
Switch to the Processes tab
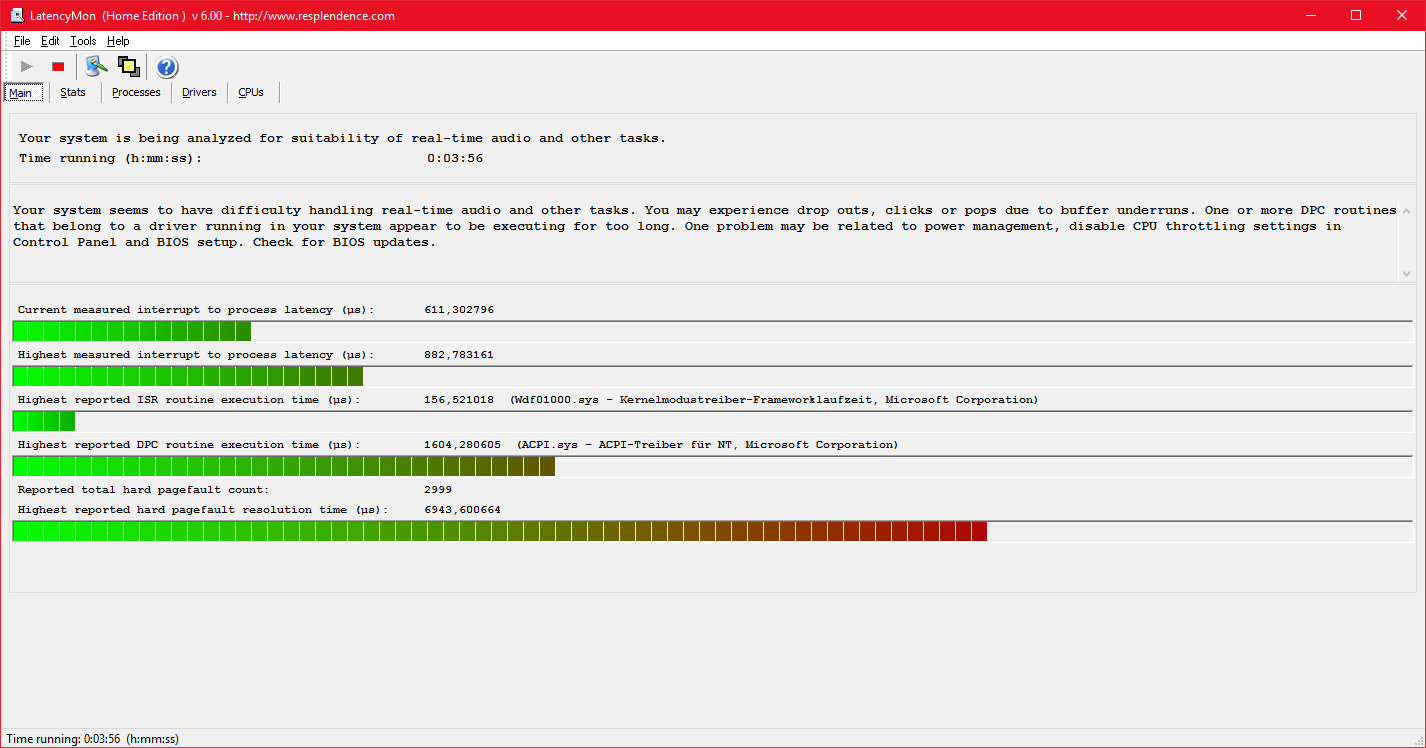pos(136,93)
